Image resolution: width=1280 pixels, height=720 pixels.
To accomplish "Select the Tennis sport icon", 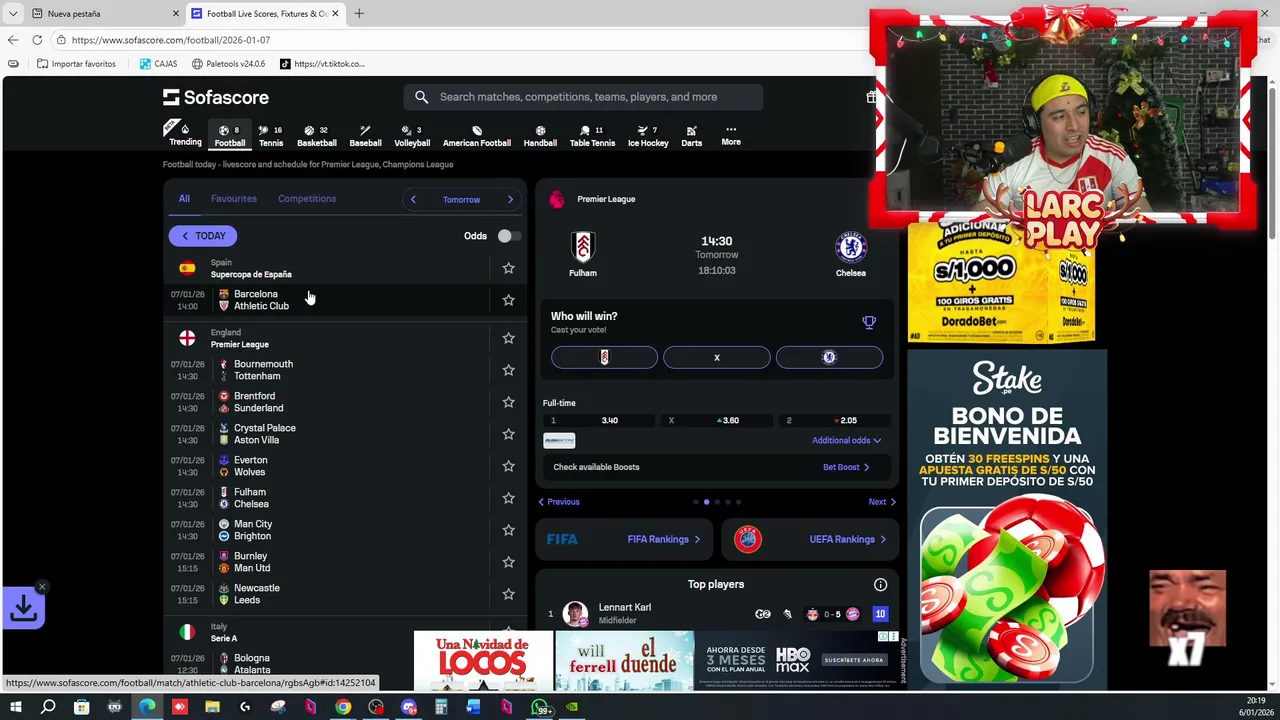I will [271, 136].
